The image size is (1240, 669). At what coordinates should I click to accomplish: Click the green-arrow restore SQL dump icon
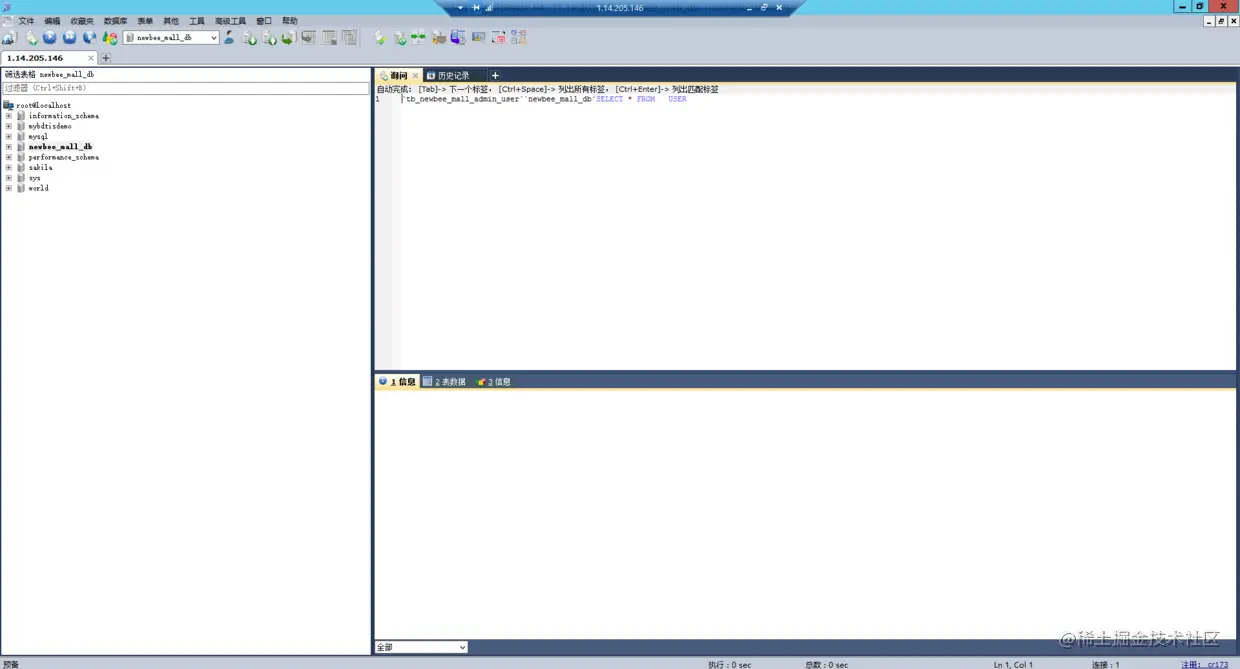click(288, 38)
